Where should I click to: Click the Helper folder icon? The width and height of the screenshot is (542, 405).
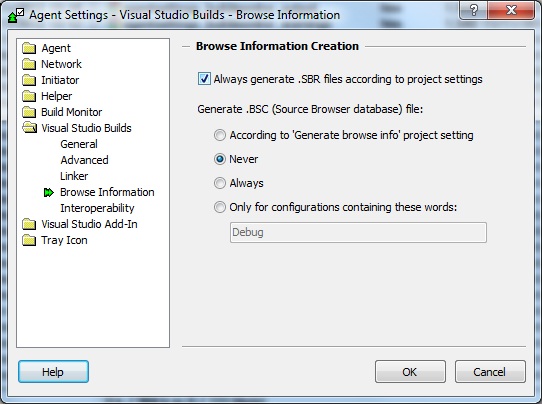[x=29, y=96]
